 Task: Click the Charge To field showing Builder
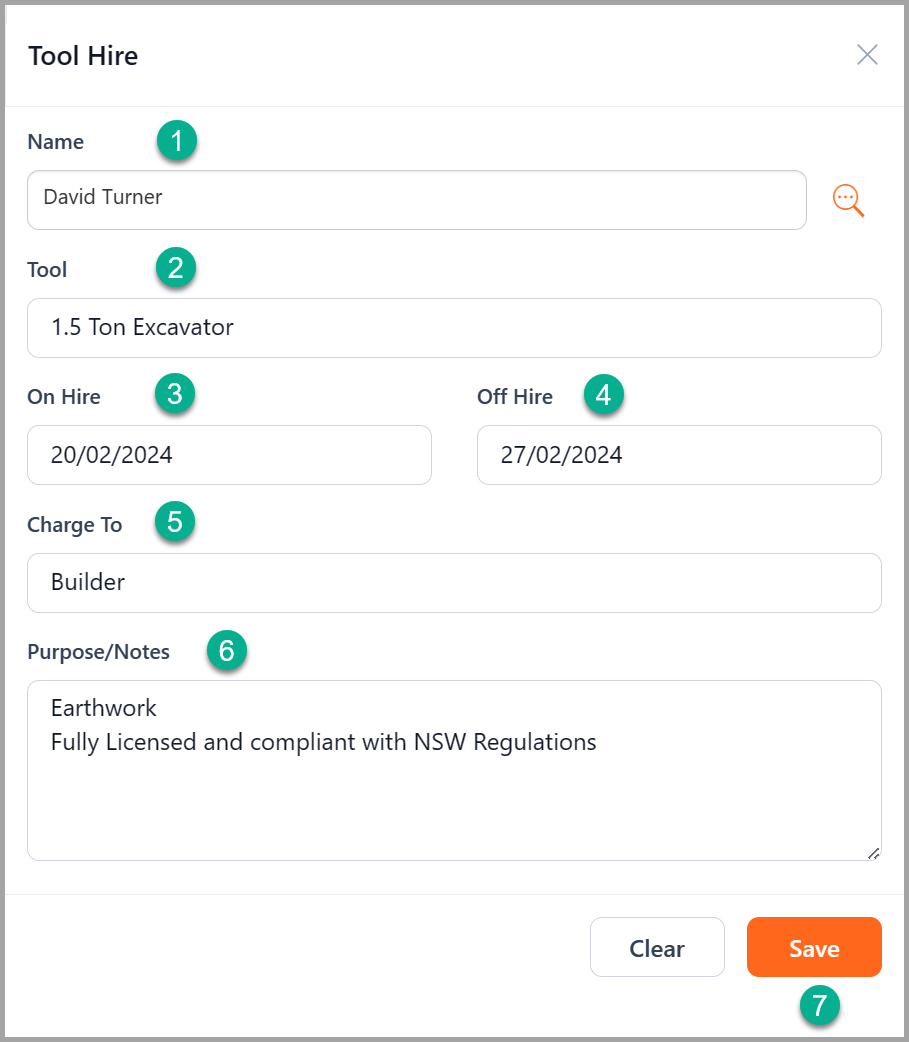(454, 582)
